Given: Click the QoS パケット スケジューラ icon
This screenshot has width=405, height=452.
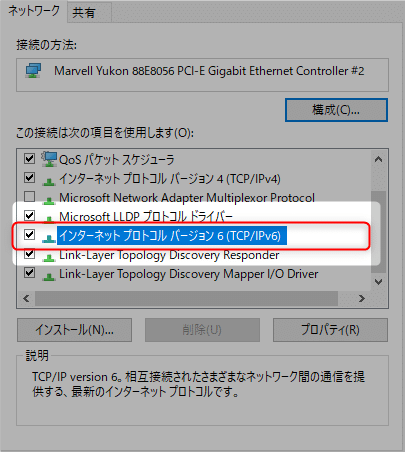Looking at the screenshot, I should coord(49,159).
